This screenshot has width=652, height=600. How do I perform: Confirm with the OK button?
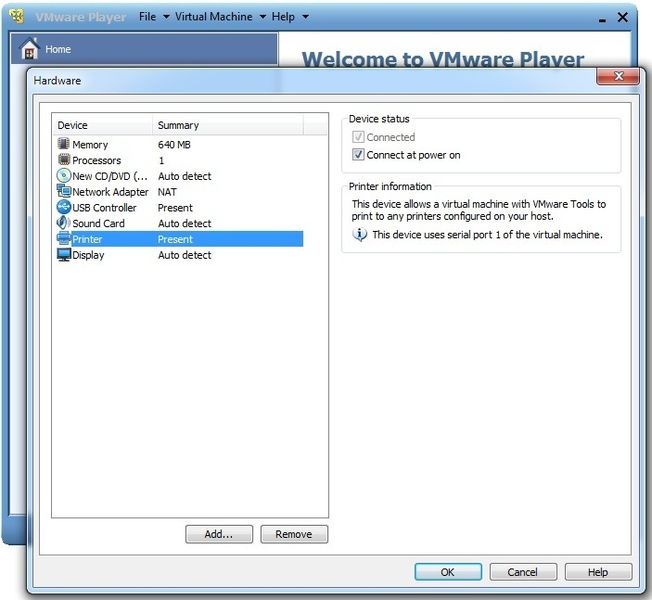point(448,572)
